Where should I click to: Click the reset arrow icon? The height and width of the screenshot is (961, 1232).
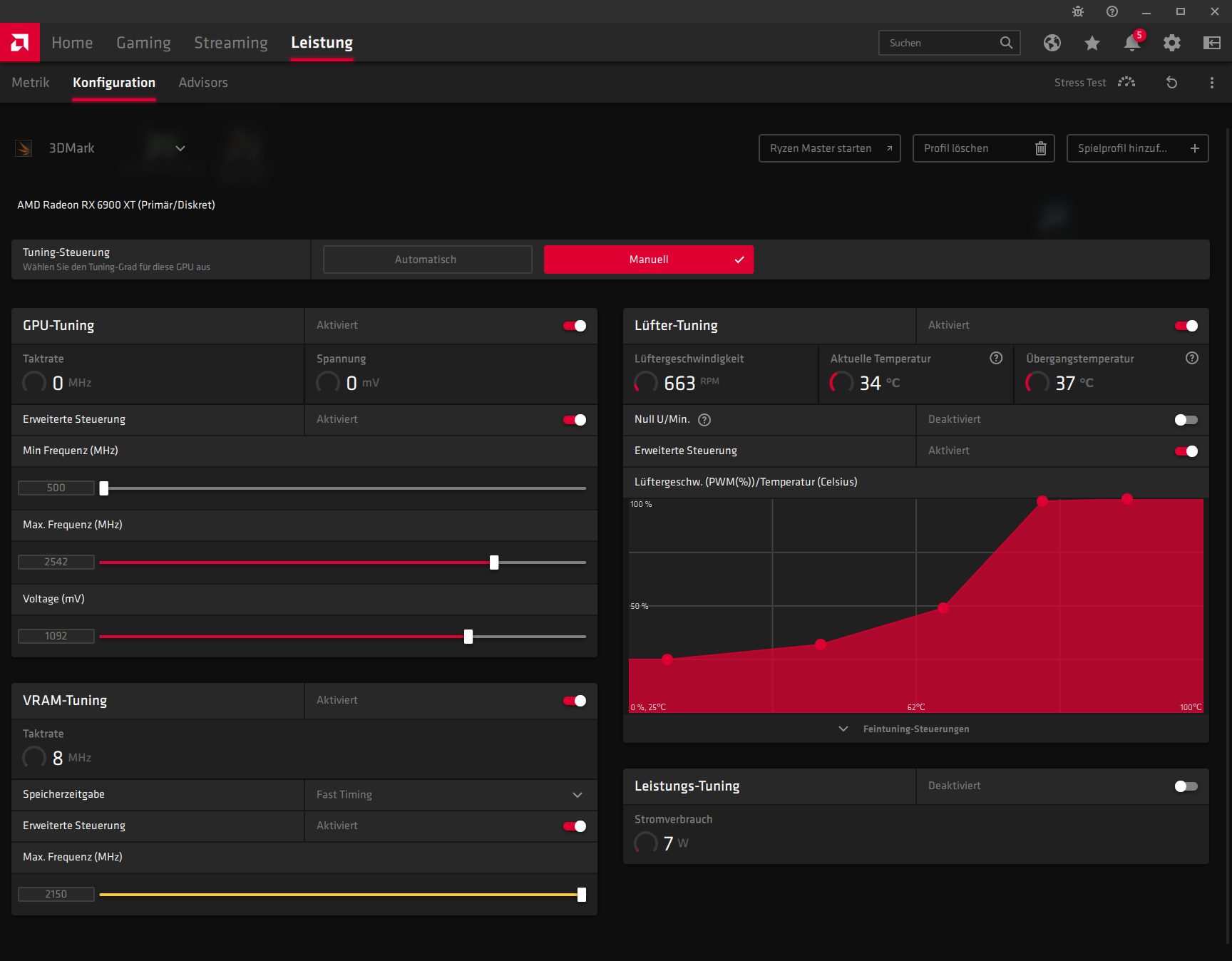pyautogui.click(x=1171, y=83)
